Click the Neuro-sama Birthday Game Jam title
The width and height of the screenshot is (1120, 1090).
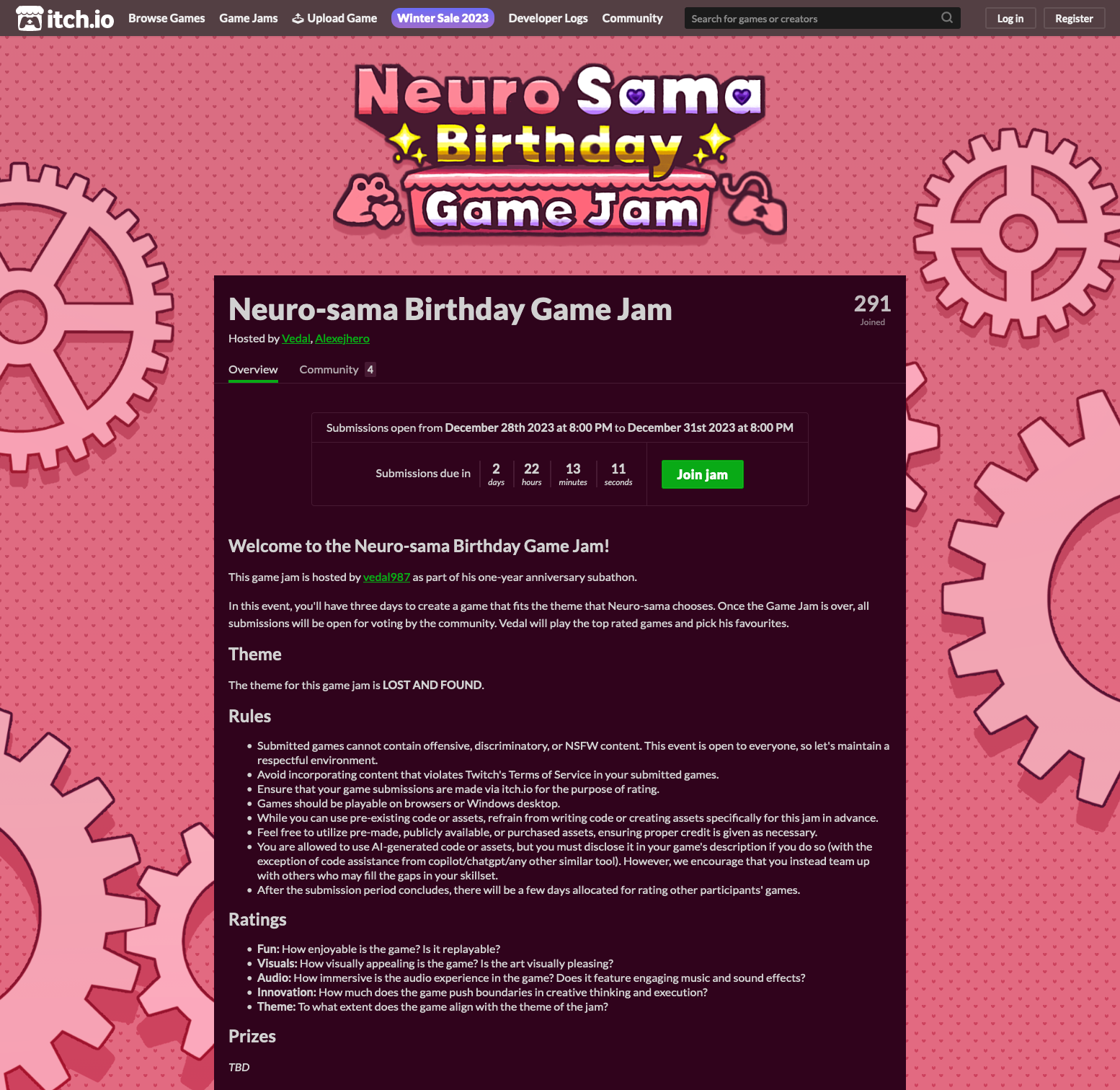coord(450,309)
